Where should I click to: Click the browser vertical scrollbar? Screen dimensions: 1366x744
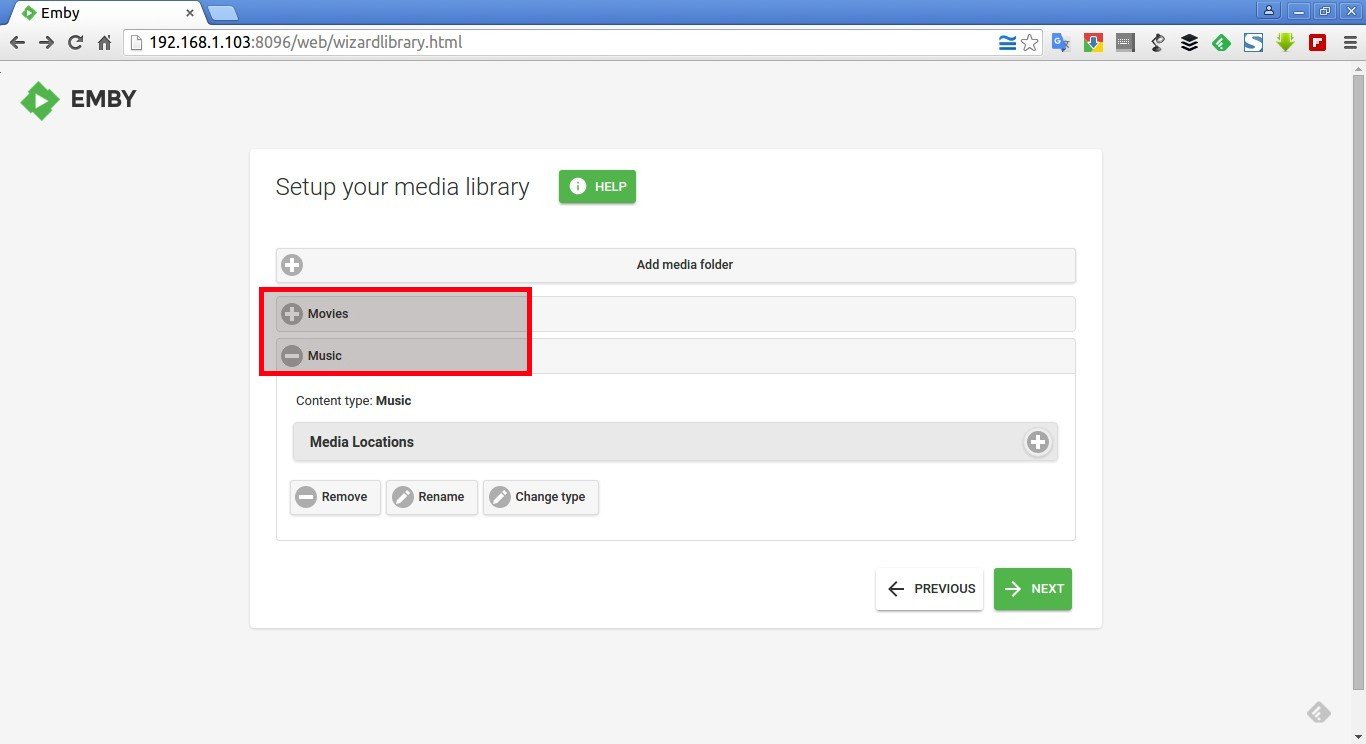(1358, 380)
